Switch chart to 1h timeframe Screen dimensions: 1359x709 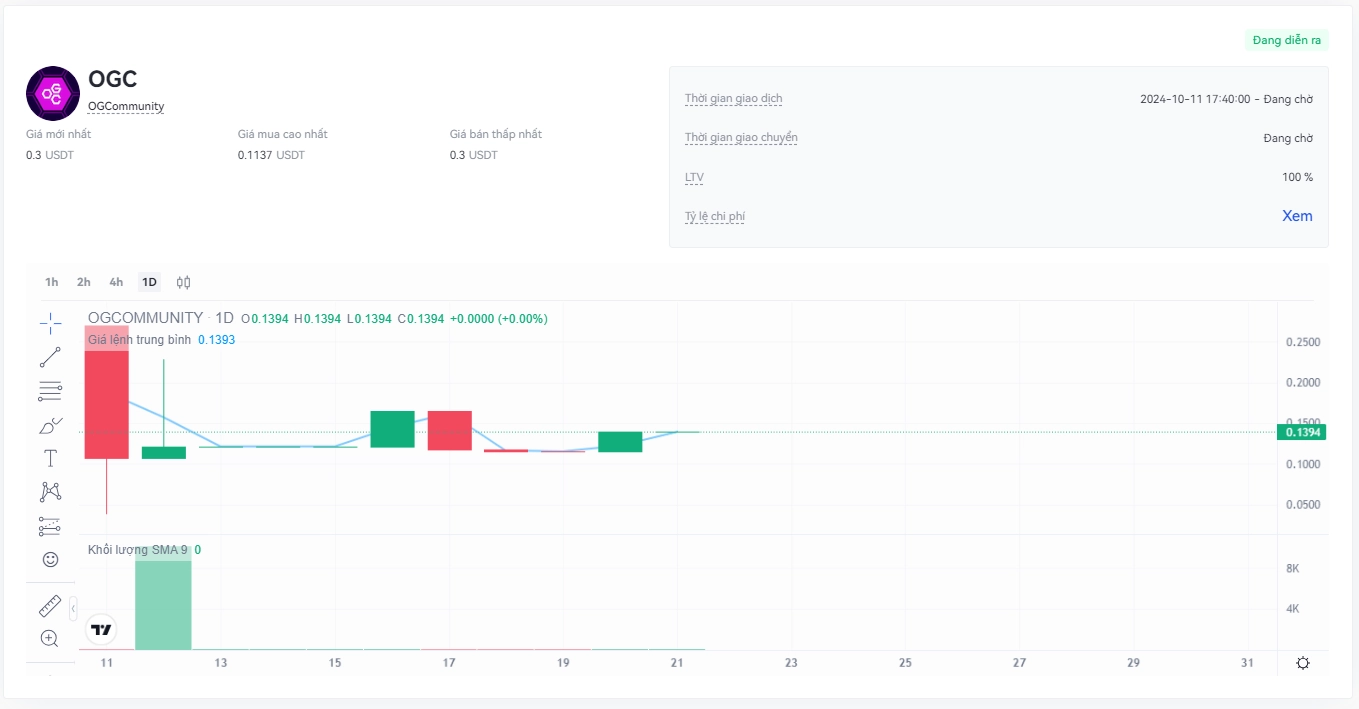tap(51, 282)
